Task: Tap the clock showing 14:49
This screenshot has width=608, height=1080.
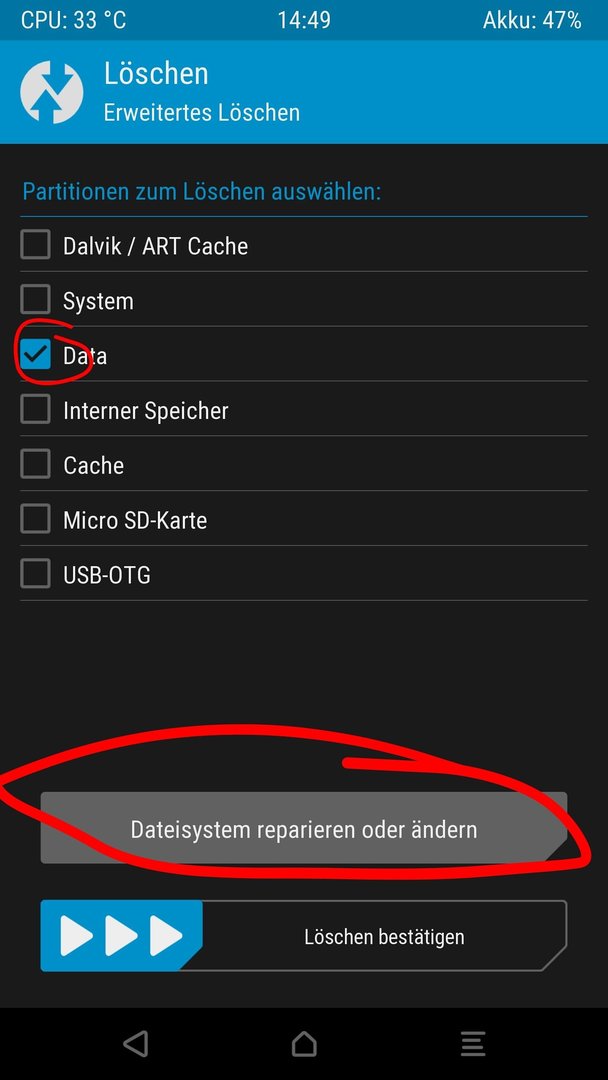Action: coord(304,20)
